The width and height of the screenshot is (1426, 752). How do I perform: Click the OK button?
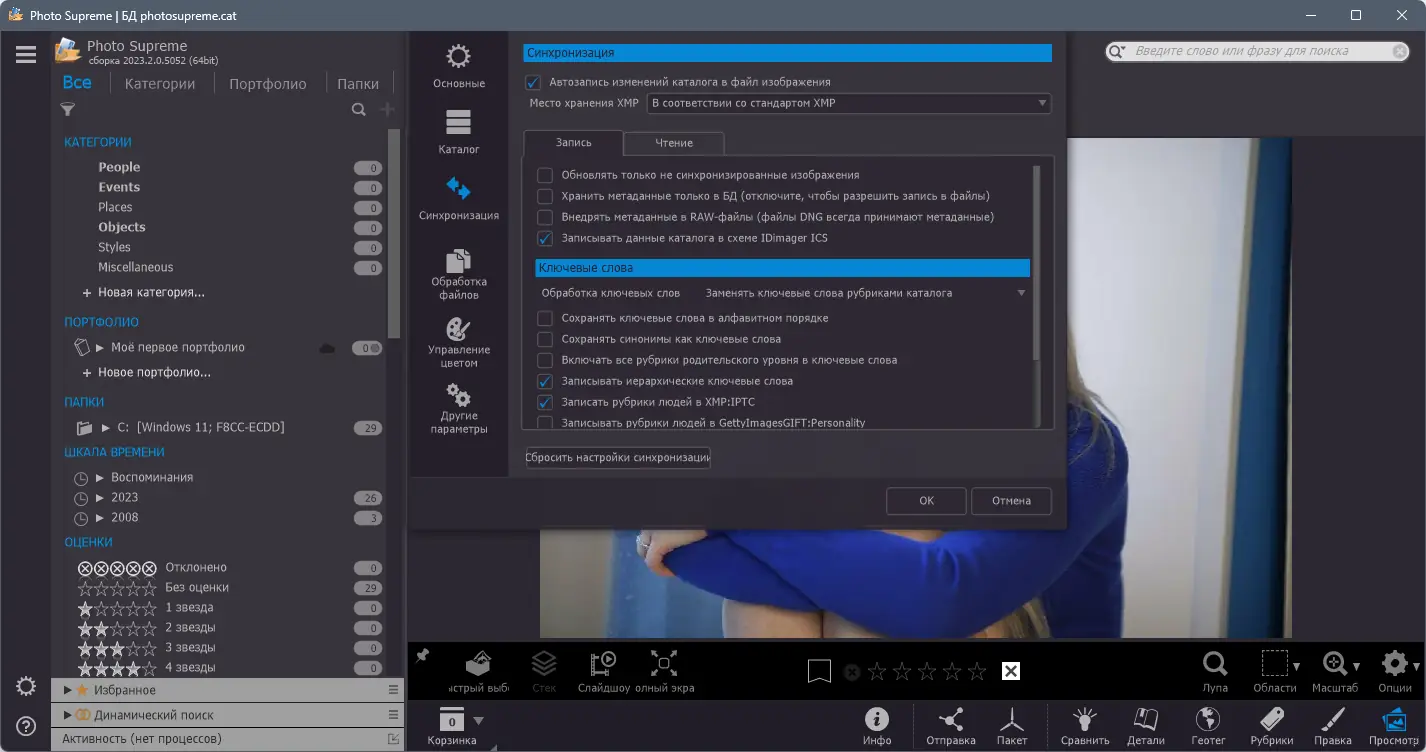(x=927, y=501)
